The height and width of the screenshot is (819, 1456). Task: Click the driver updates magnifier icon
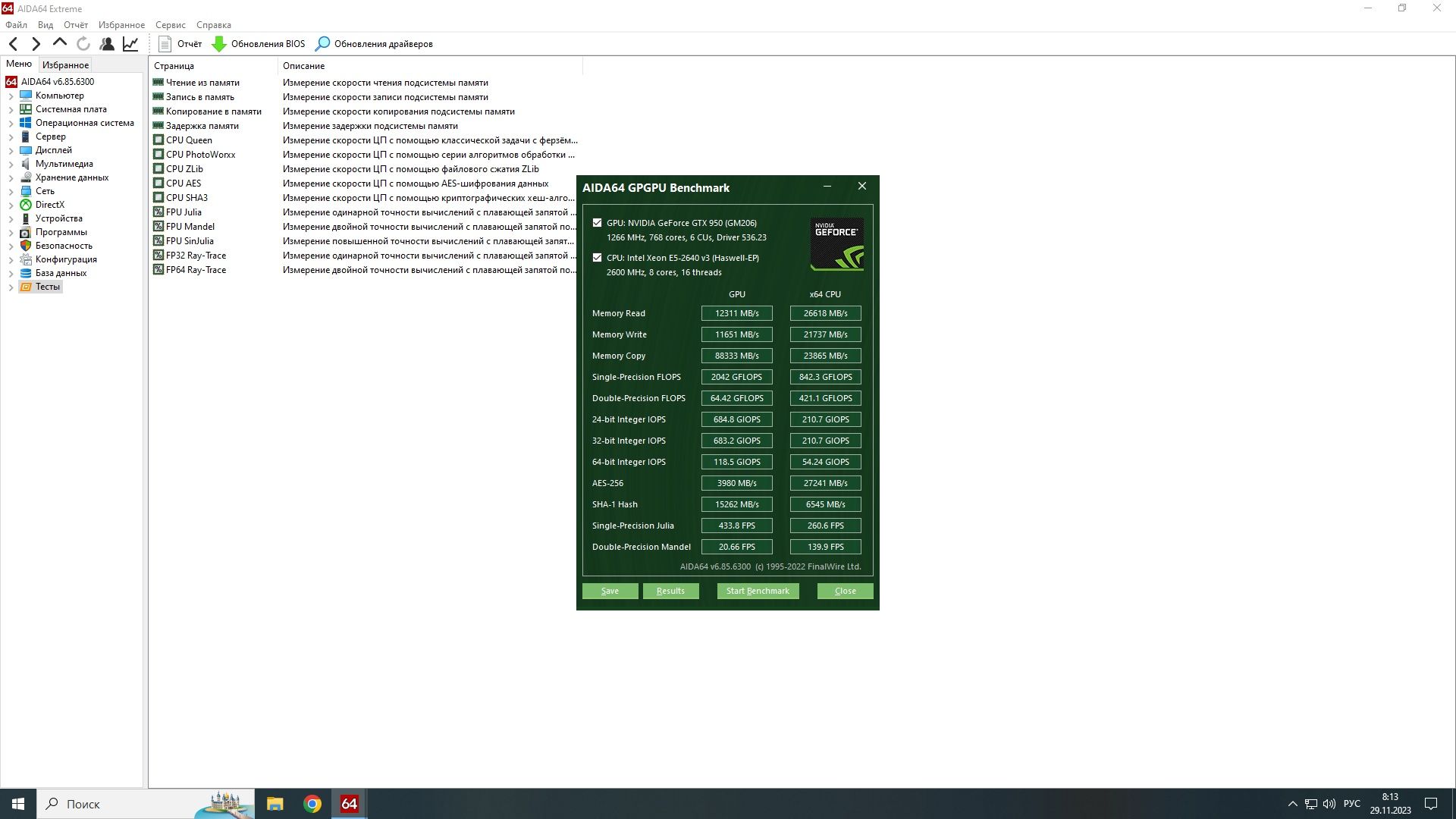pyautogui.click(x=322, y=44)
